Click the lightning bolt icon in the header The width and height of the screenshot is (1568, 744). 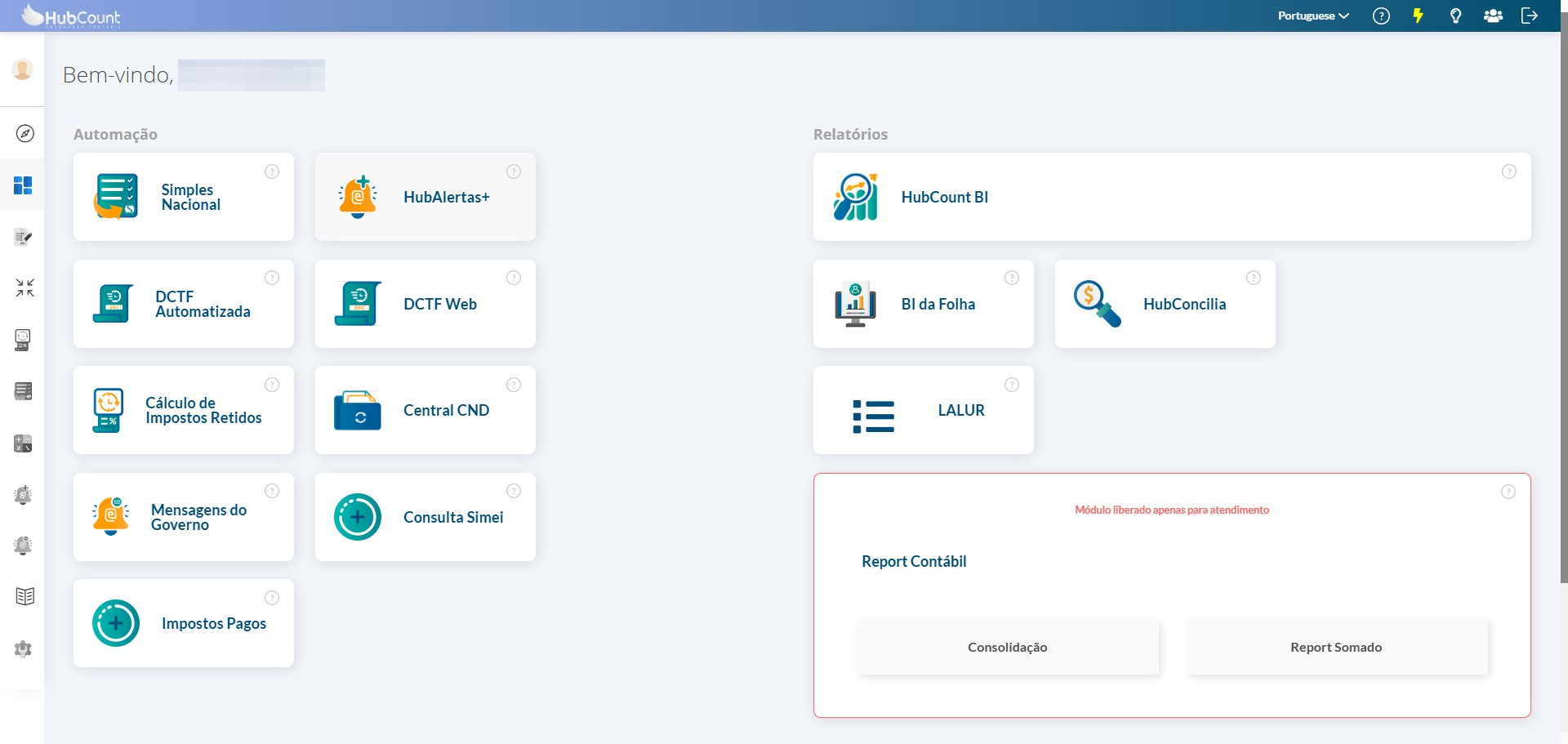tap(1419, 16)
